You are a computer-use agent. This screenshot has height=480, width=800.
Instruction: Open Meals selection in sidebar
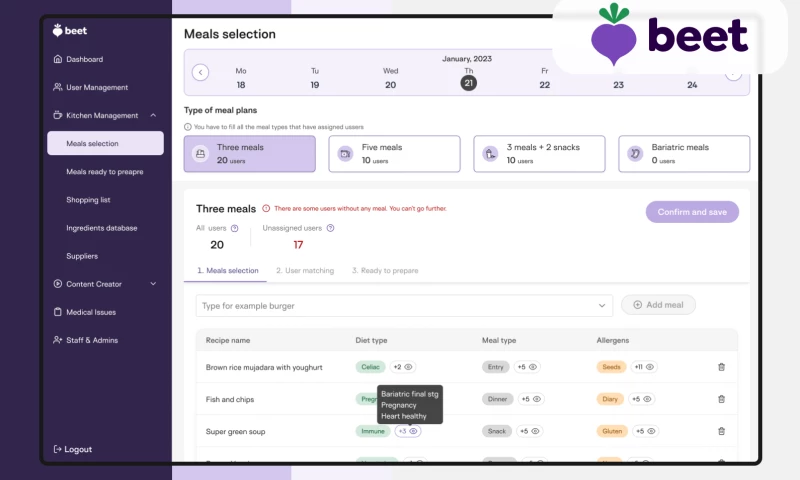pos(106,143)
